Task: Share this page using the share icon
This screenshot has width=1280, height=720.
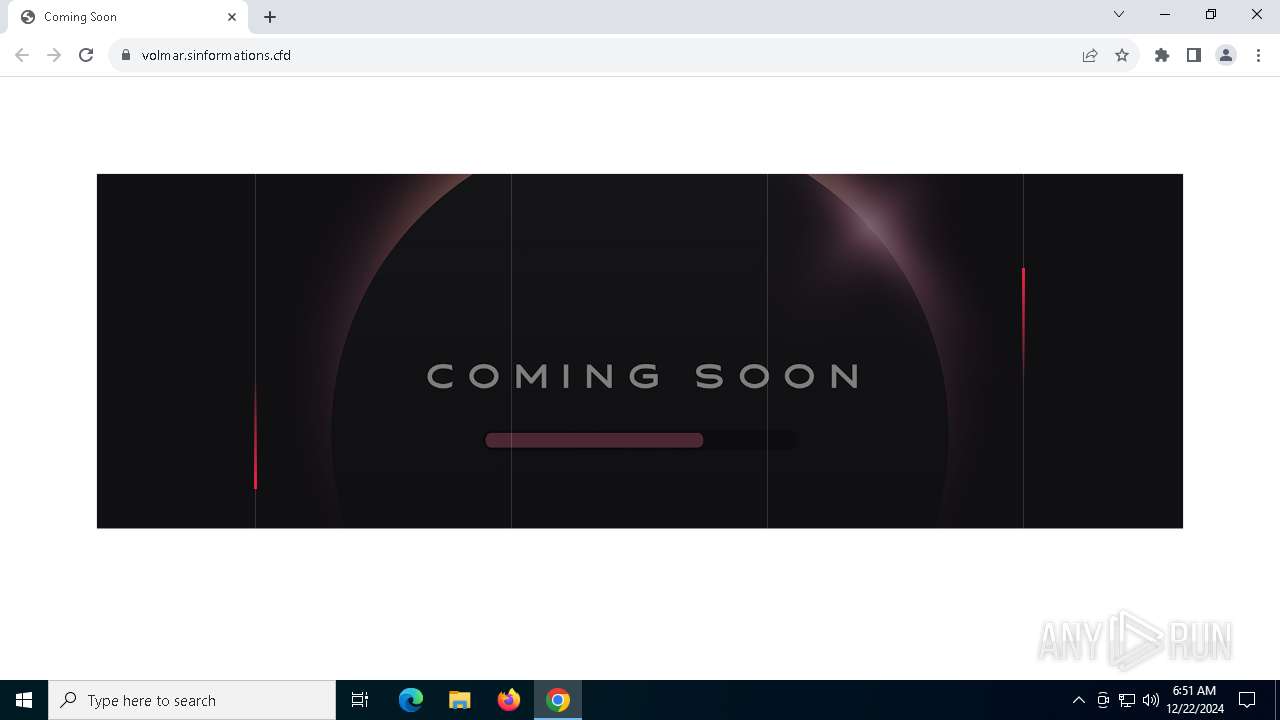Action: (1090, 55)
